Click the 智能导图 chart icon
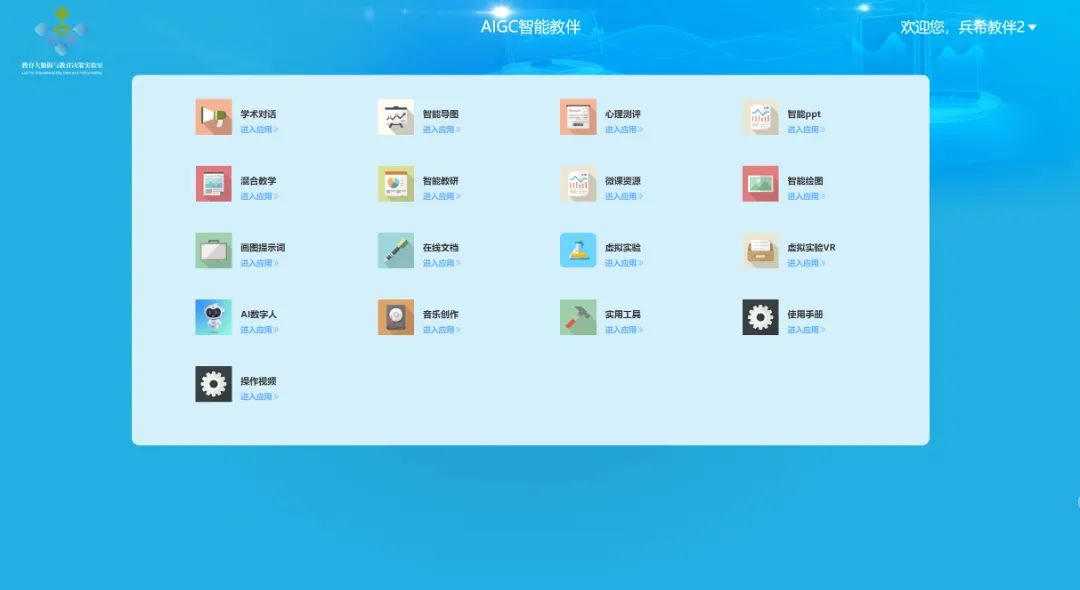The image size is (1080, 590). (x=395, y=117)
